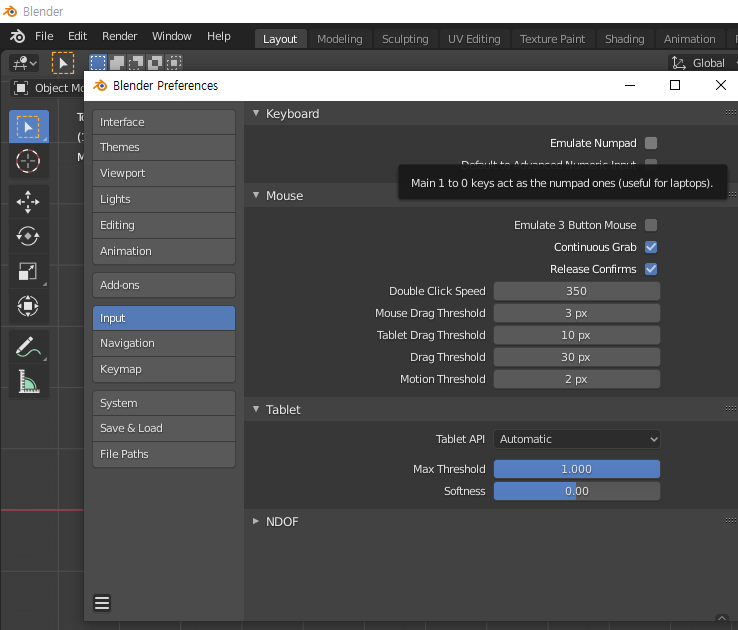Switch to Shading workspace tab
The image size is (738, 630).
(625, 39)
